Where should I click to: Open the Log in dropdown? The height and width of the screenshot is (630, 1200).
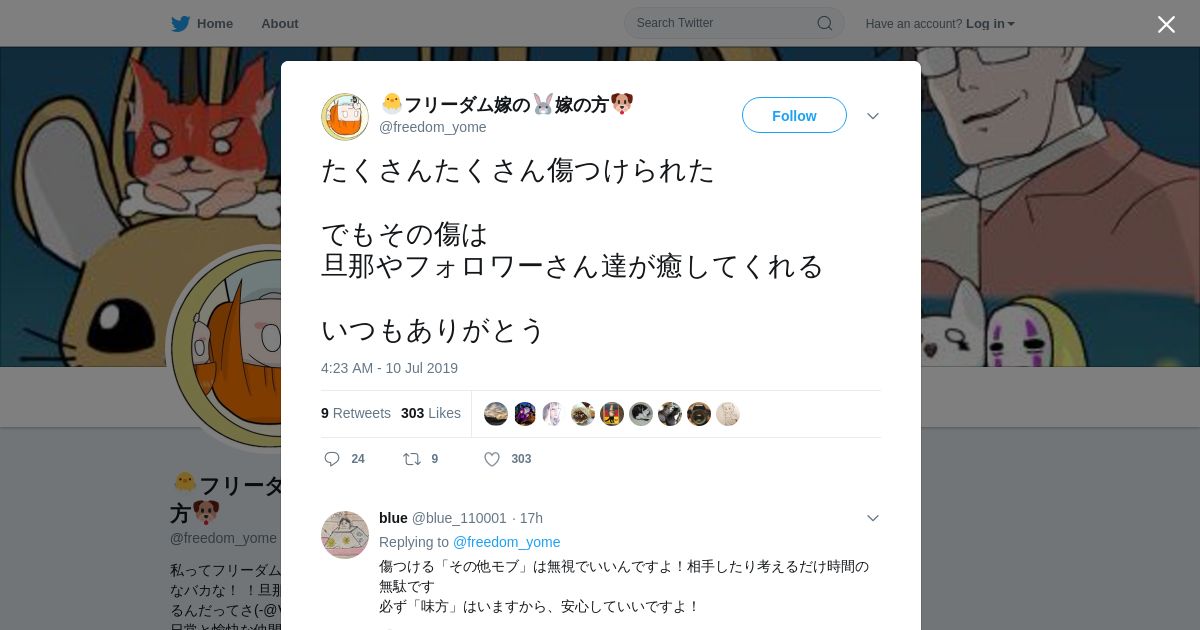click(x=990, y=23)
